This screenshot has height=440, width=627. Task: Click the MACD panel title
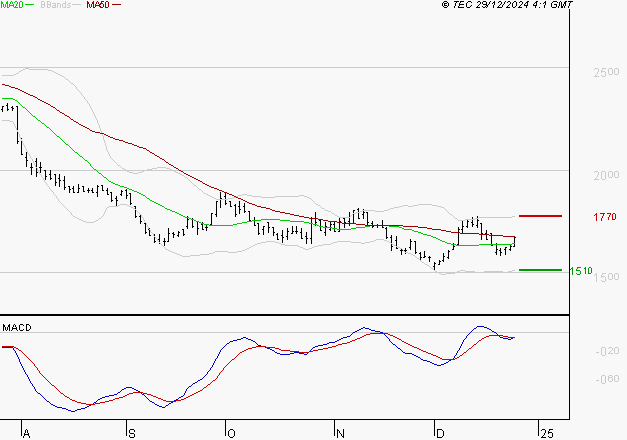tap(17, 328)
